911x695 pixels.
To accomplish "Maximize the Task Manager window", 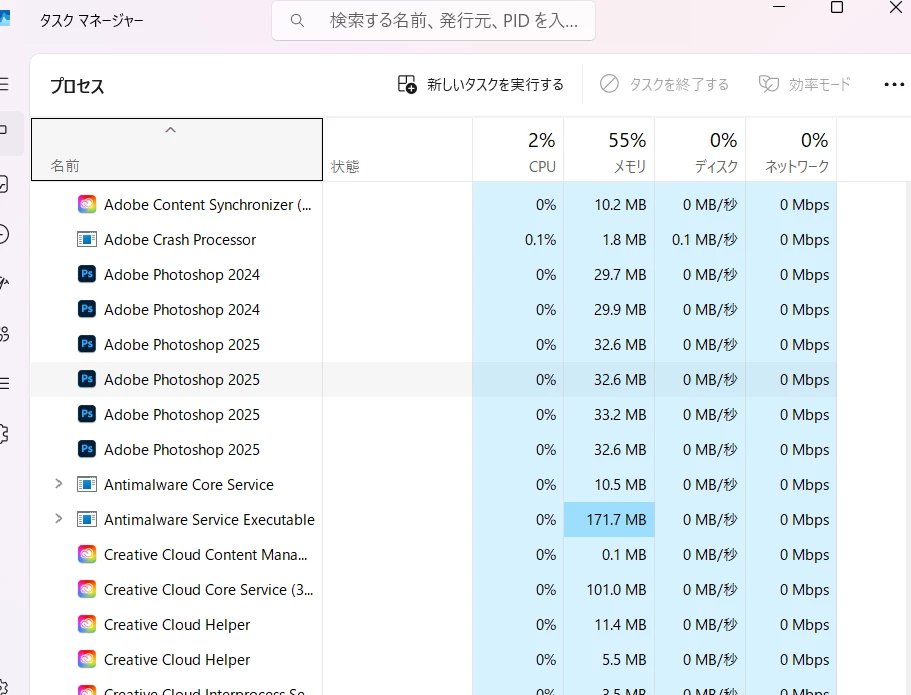I will tap(837, 7).
